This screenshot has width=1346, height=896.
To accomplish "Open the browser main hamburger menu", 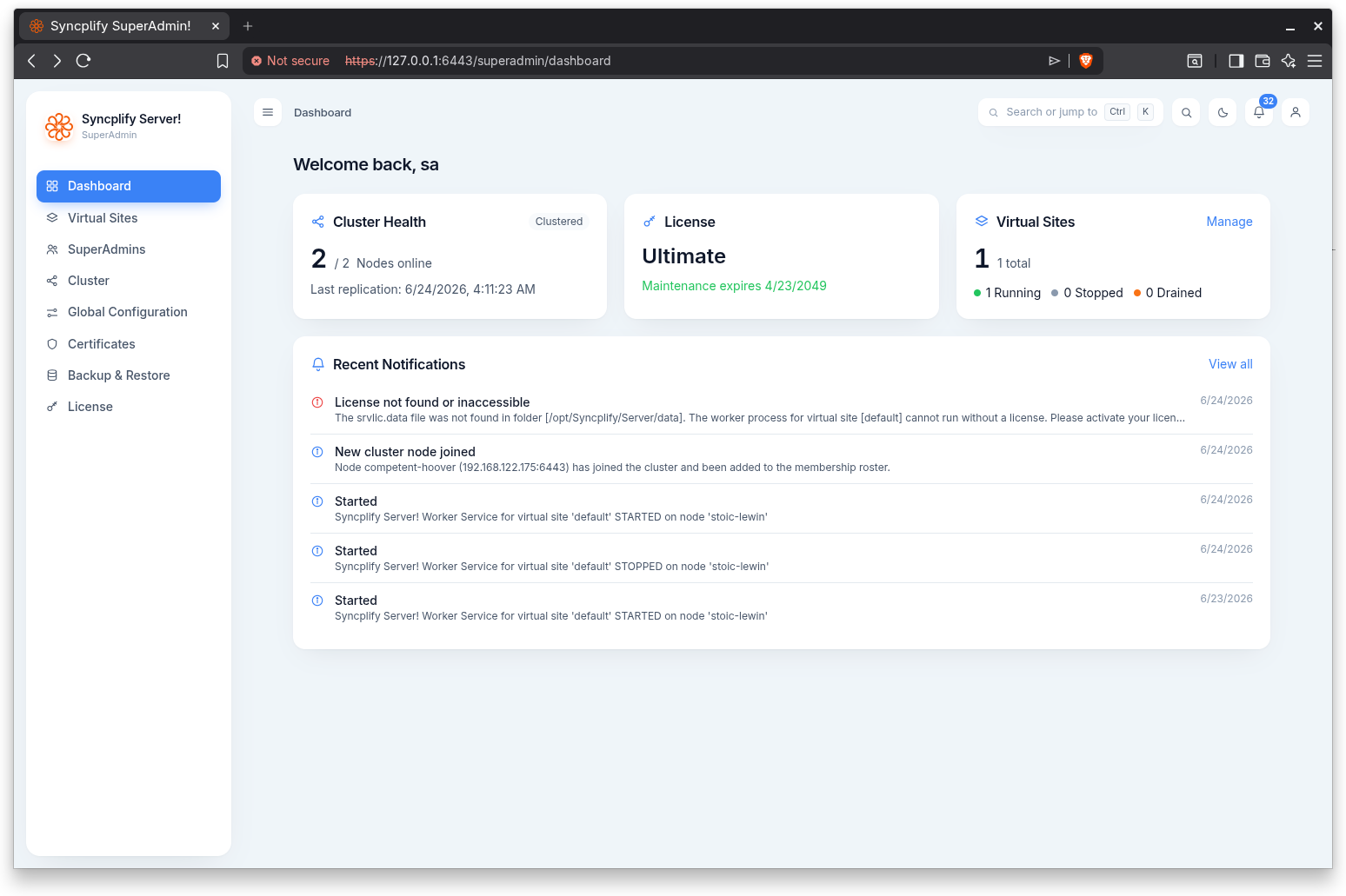I will coord(1315,61).
